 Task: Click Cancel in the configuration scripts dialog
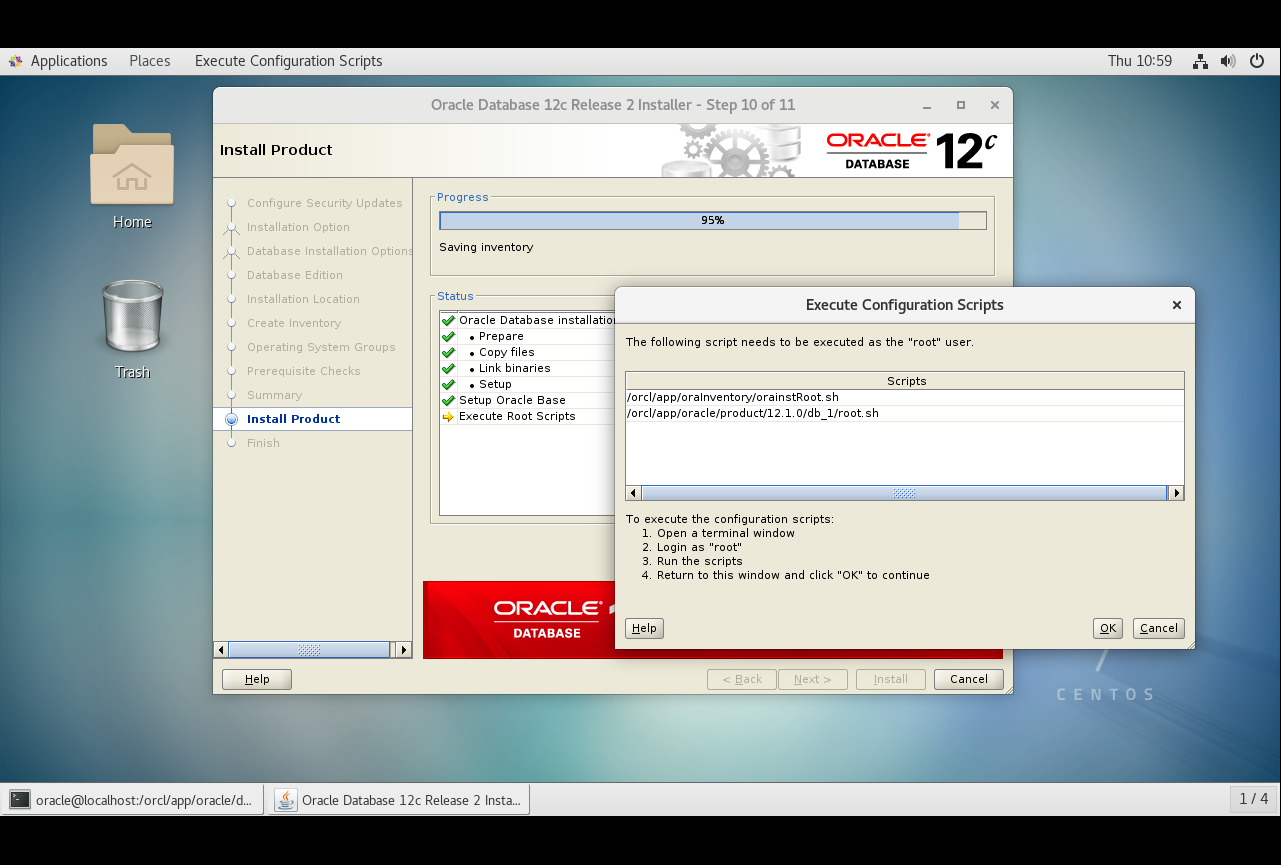[x=1158, y=628]
